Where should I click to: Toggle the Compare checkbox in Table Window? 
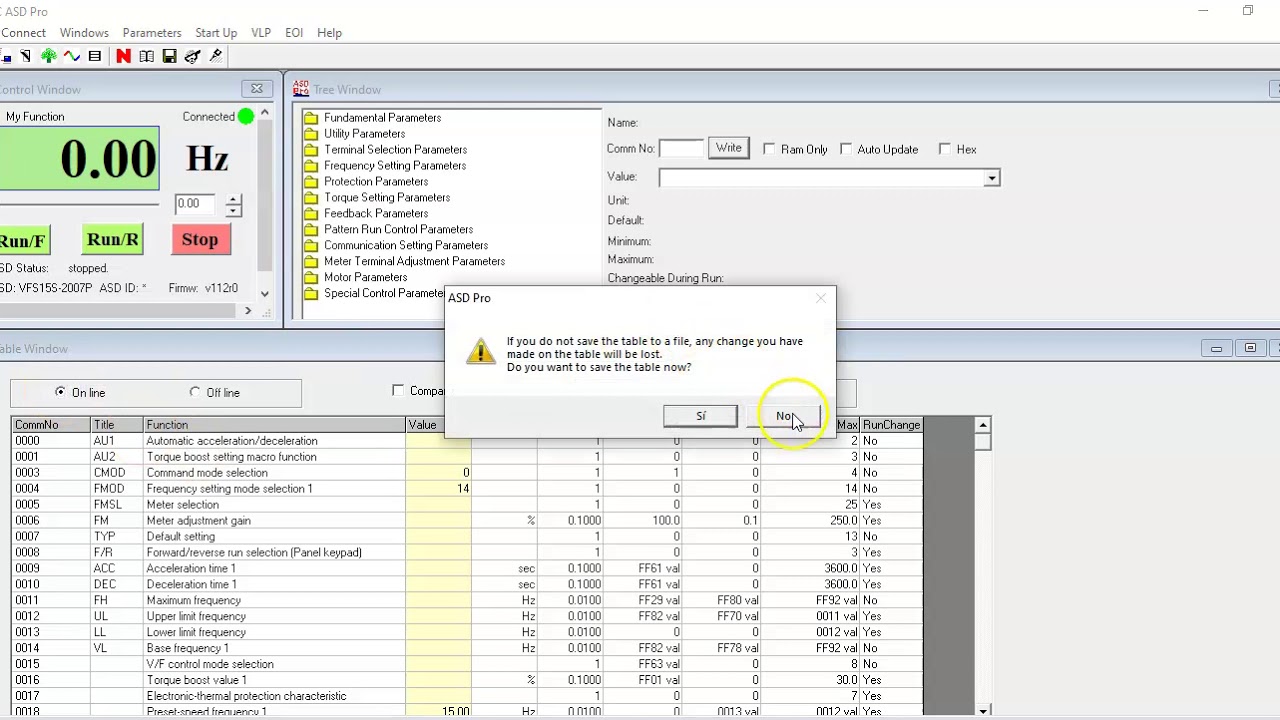click(398, 391)
